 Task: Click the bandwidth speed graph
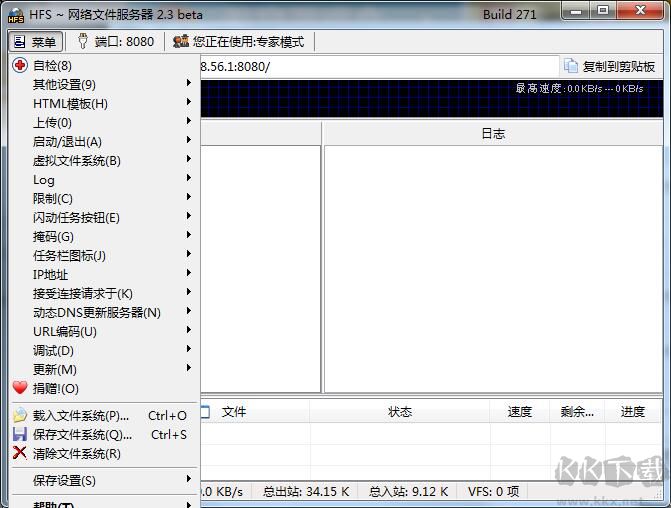(431, 98)
